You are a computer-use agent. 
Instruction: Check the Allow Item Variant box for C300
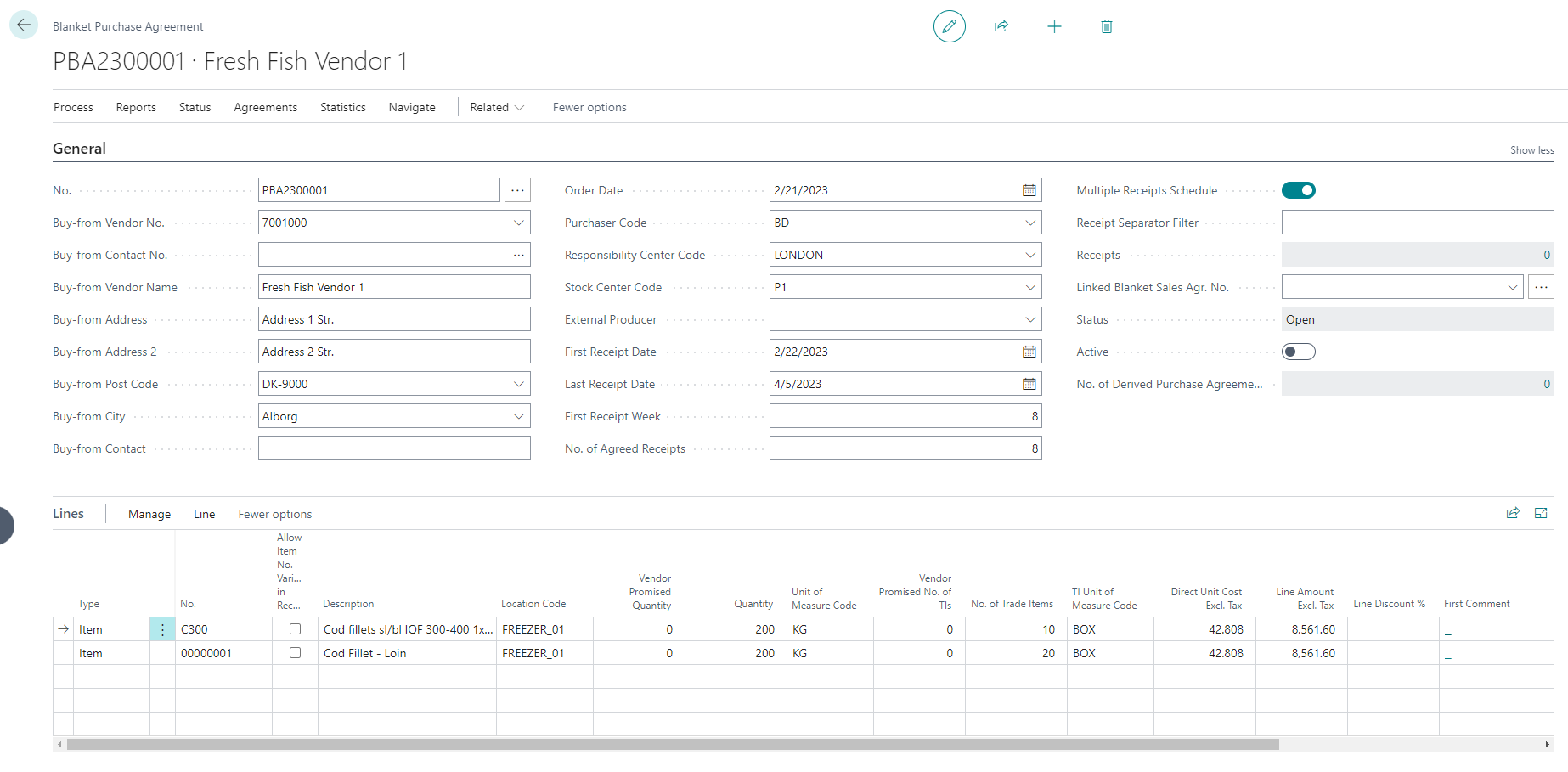pyautogui.click(x=295, y=629)
